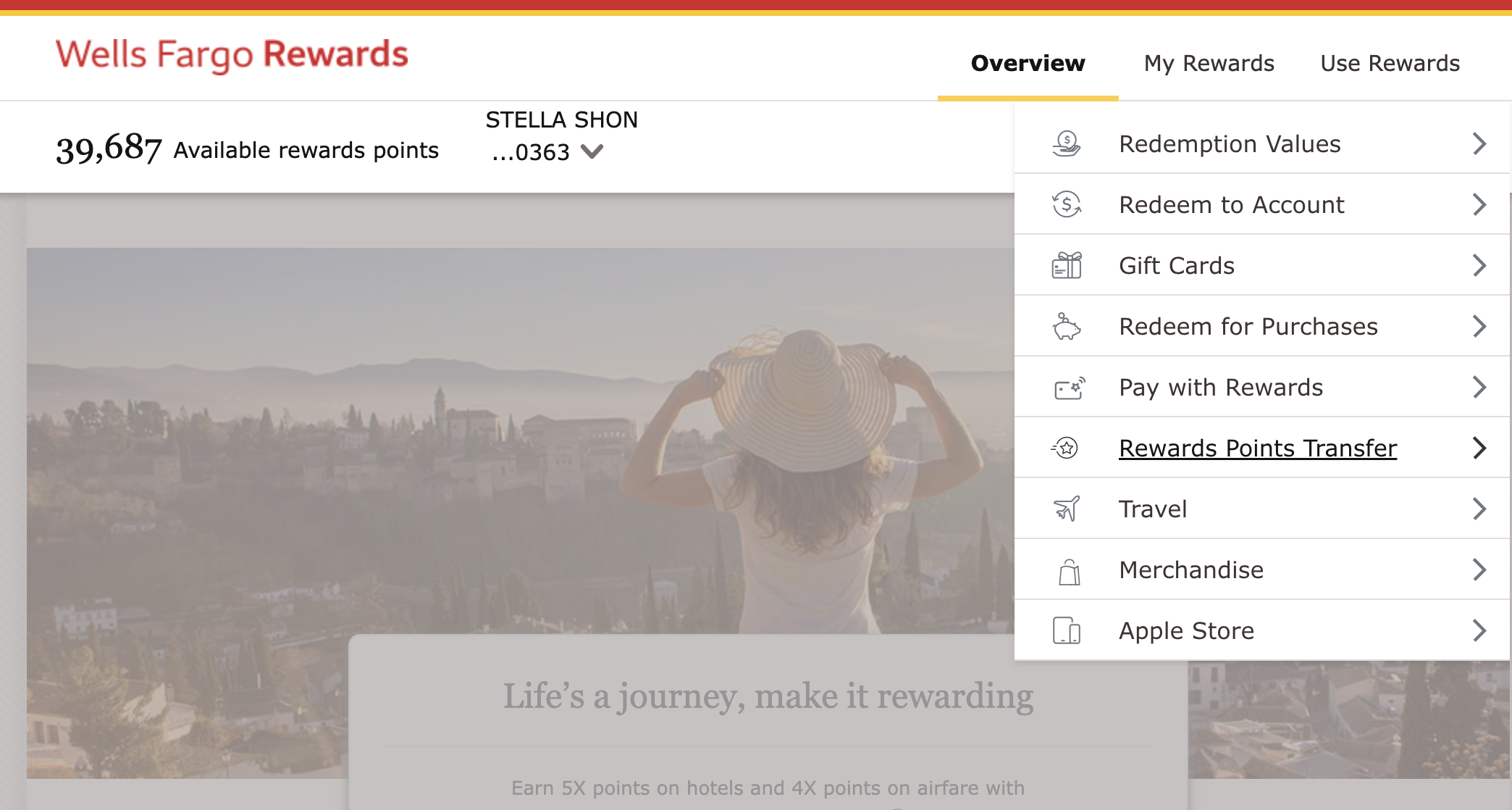
Task: Click the Redeem to Account dollar icon
Action: tap(1067, 204)
